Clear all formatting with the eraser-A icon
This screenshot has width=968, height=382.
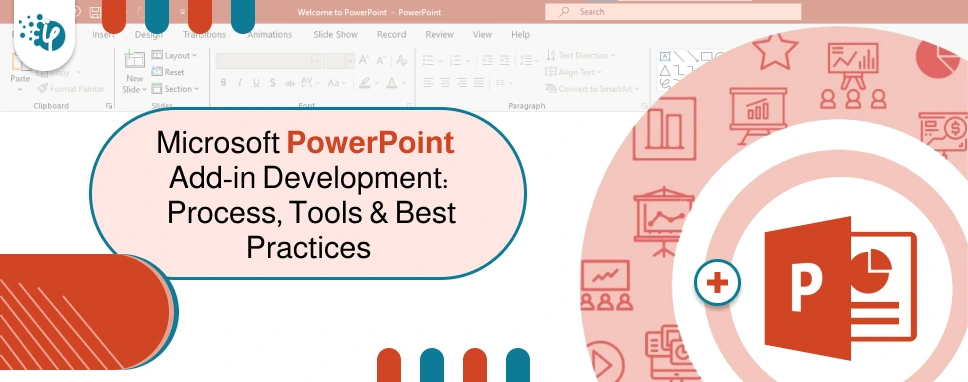tap(402, 60)
